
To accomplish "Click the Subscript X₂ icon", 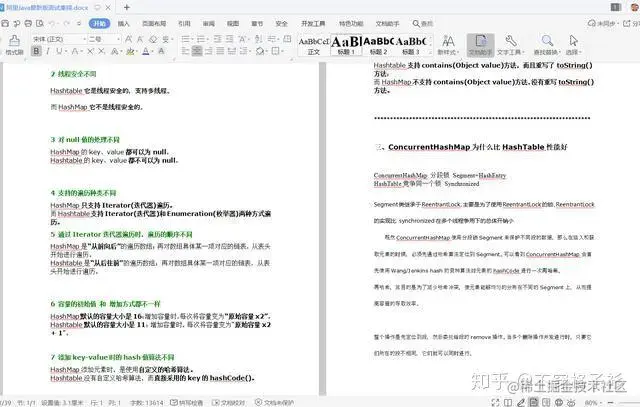I will [x=102, y=51].
